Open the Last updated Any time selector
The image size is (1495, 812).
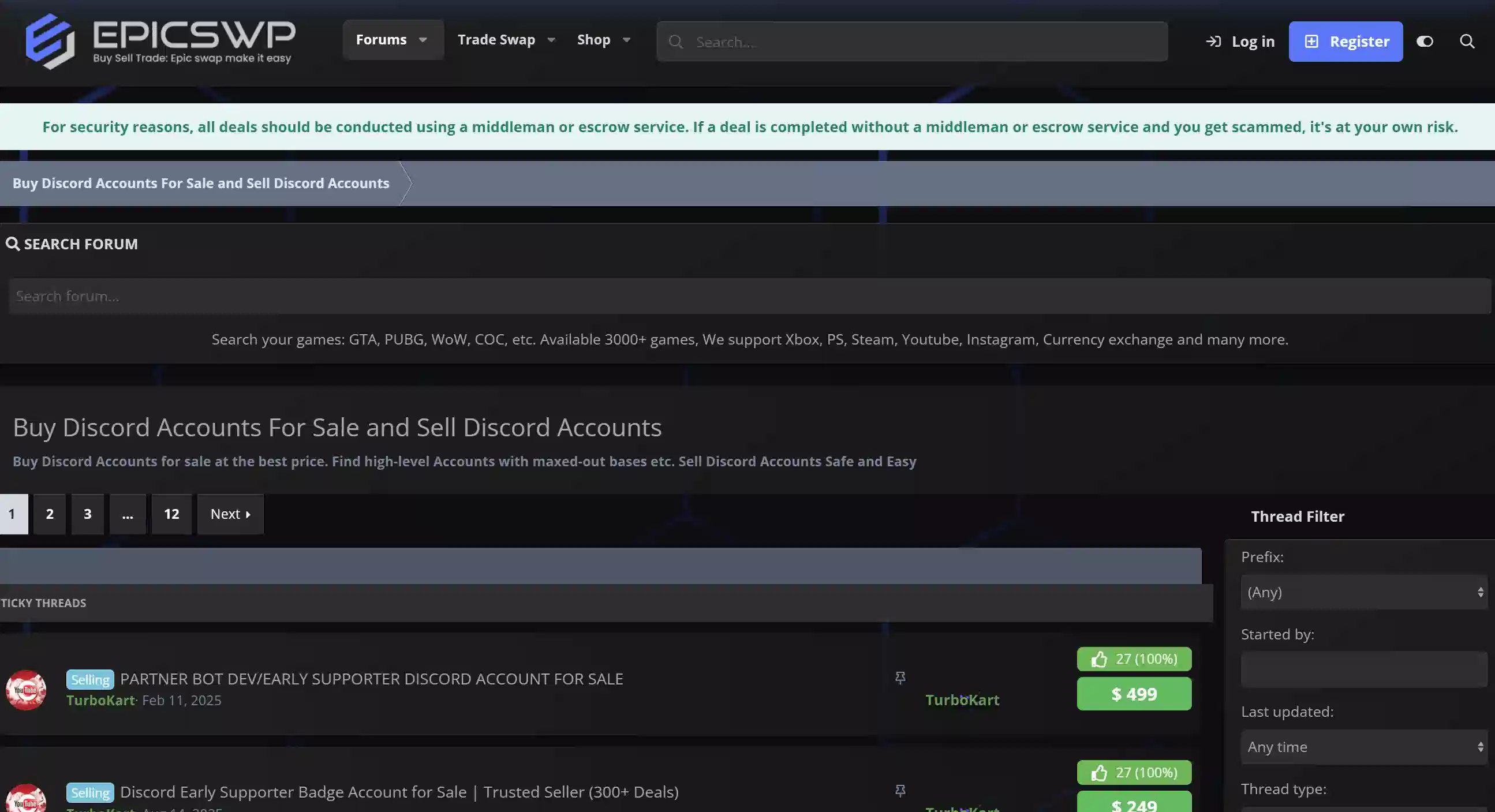coord(1363,746)
